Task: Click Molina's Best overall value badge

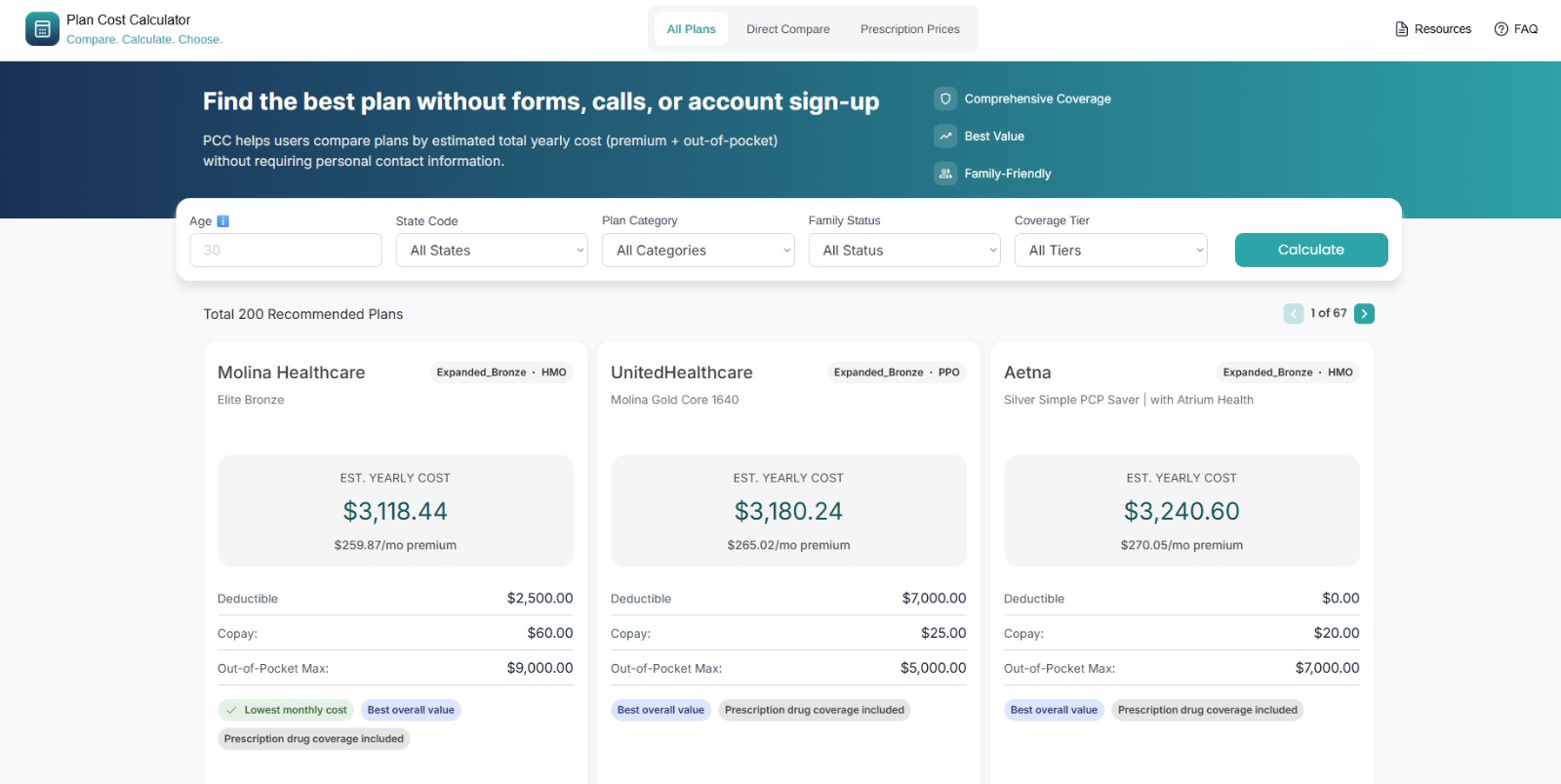Action: 411,710
